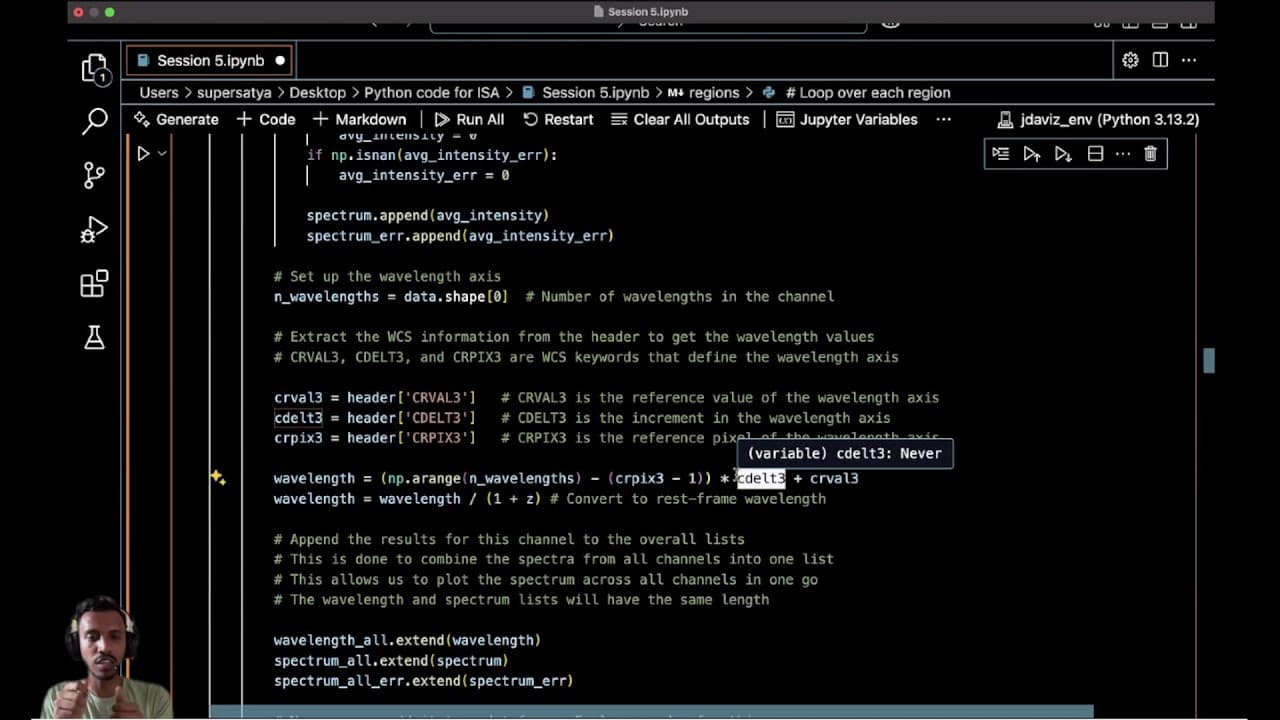Click the 'Python code for ISA' breadcrumb
1280x720 pixels.
tap(431, 92)
